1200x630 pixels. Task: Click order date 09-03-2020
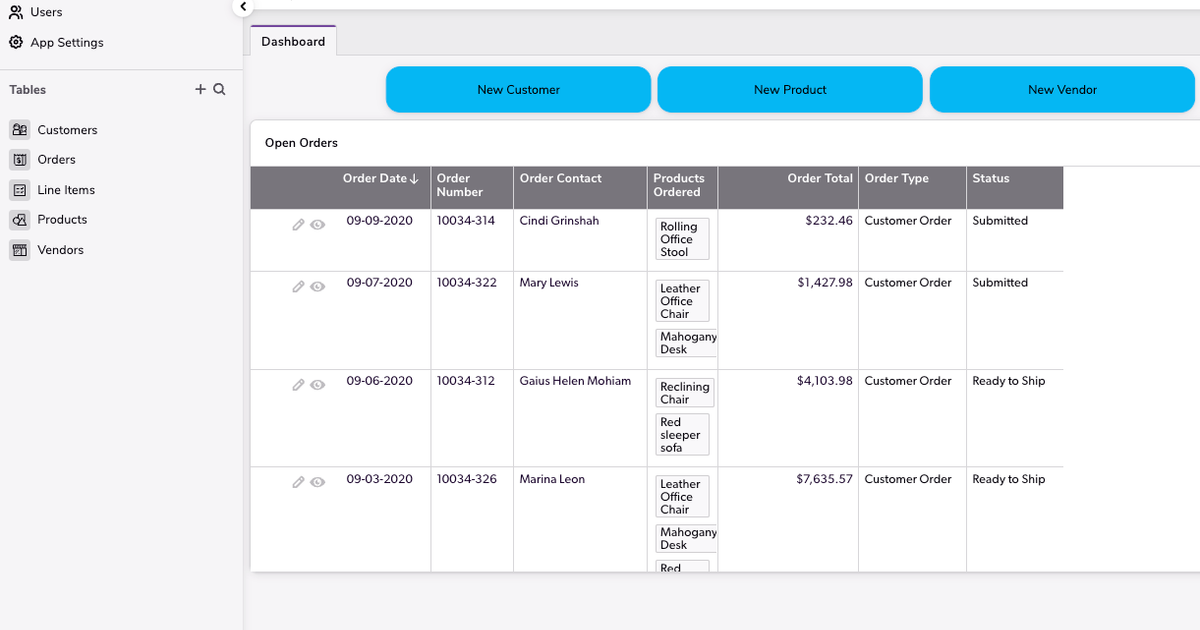coord(379,479)
